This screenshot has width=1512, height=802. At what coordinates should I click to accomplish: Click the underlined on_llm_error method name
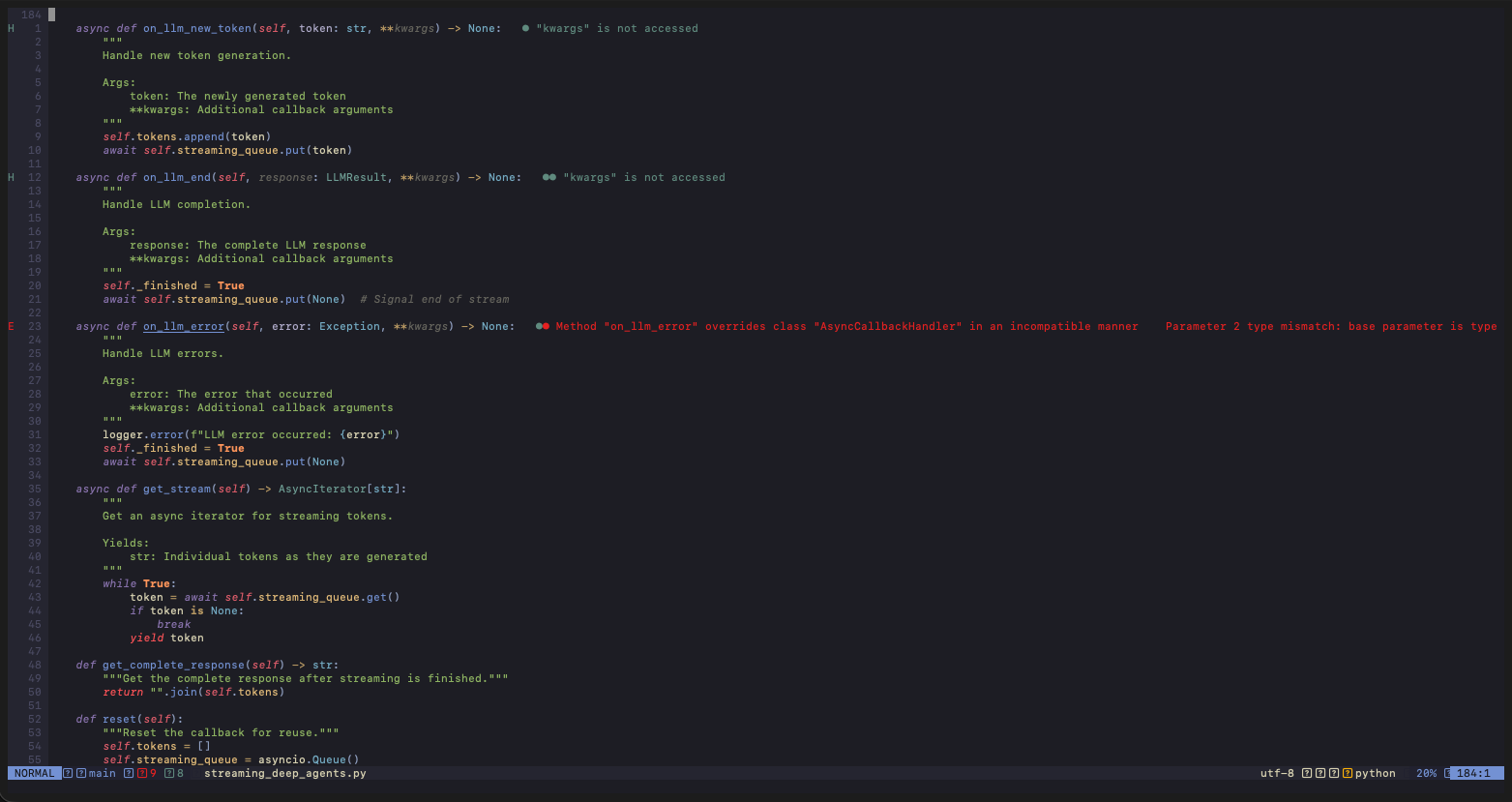click(x=184, y=327)
